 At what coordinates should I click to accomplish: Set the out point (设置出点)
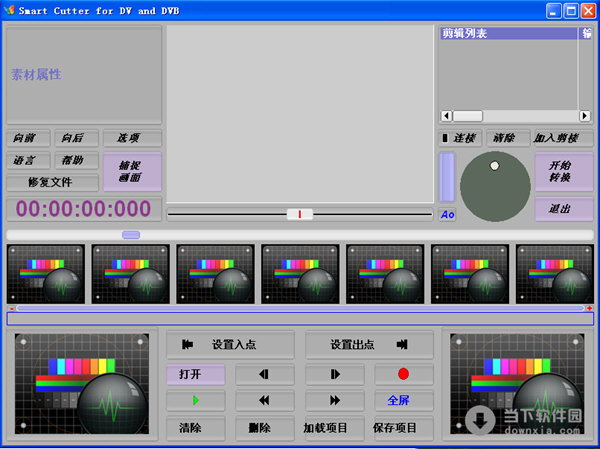coord(369,345)
